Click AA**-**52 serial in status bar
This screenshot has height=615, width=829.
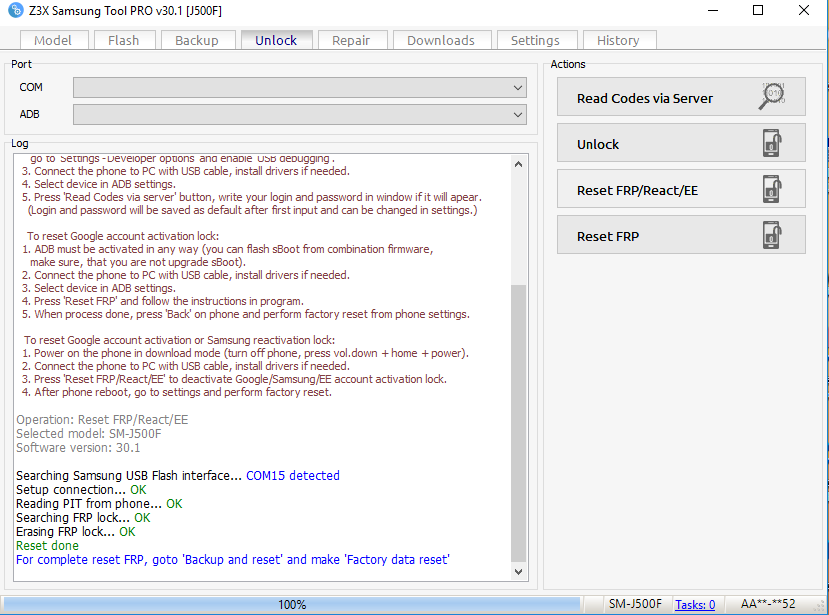point(768,604)
